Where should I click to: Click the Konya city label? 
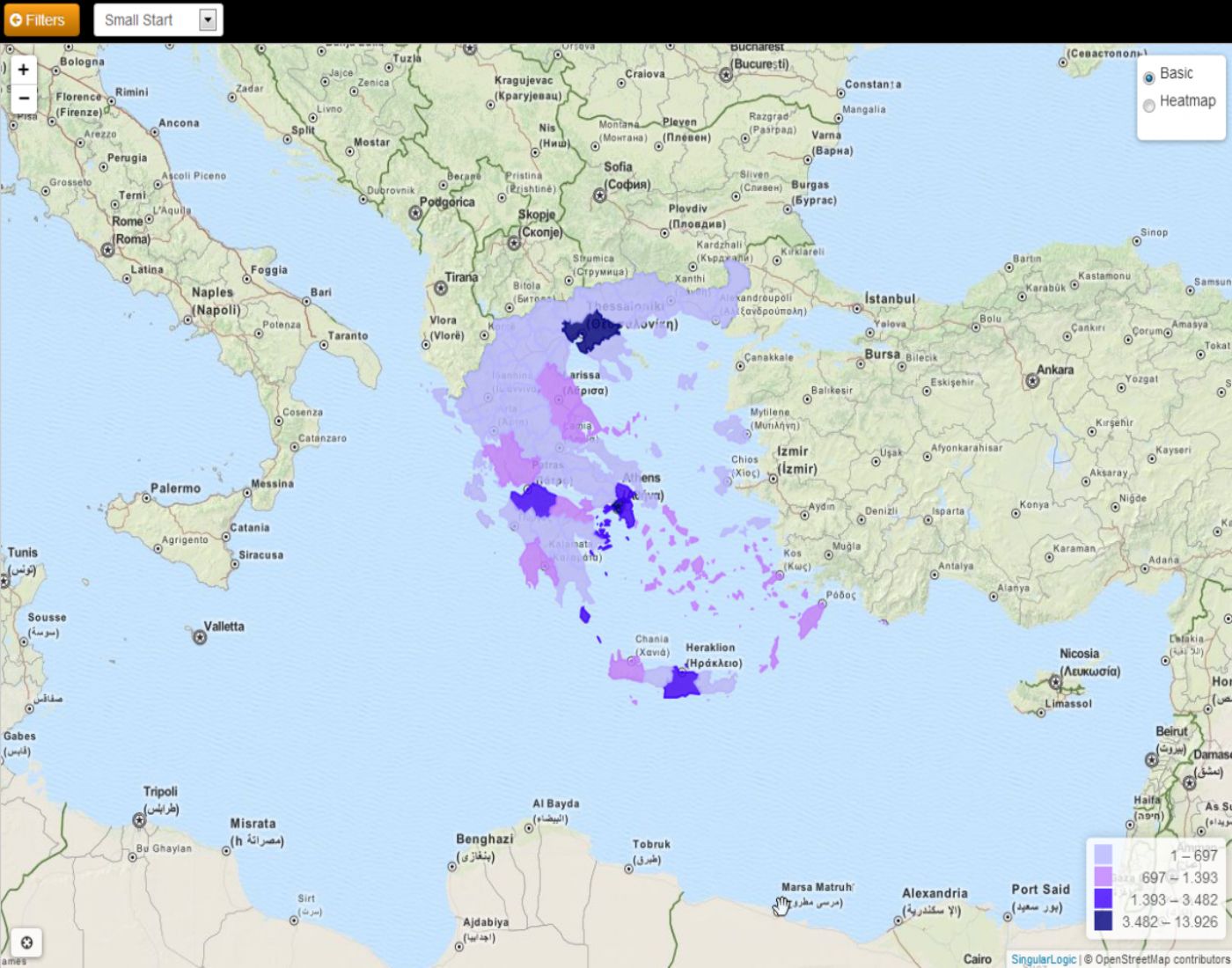coord(1034,504)
